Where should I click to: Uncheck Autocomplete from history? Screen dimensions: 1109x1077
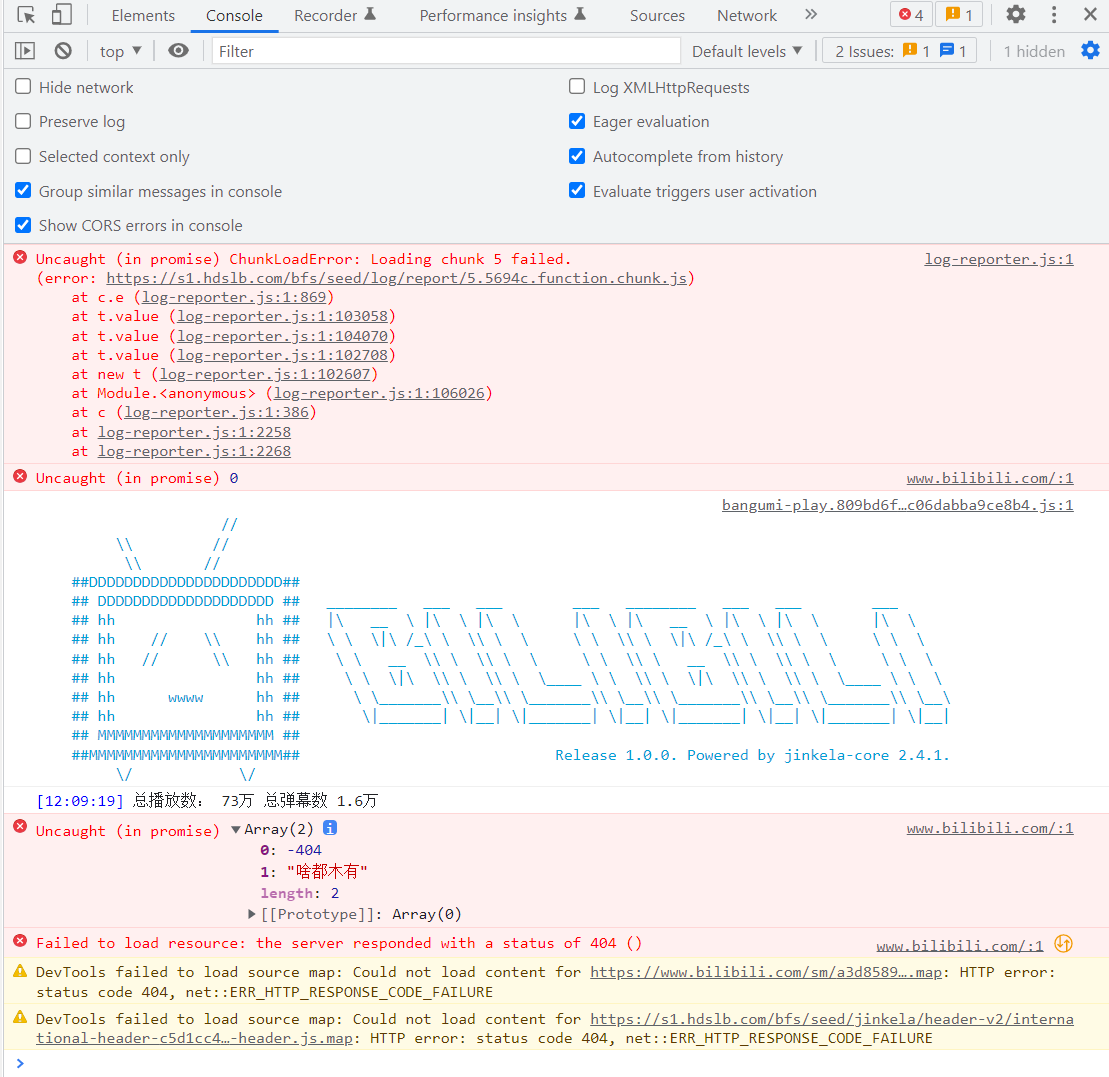click(x=577, y=156)
